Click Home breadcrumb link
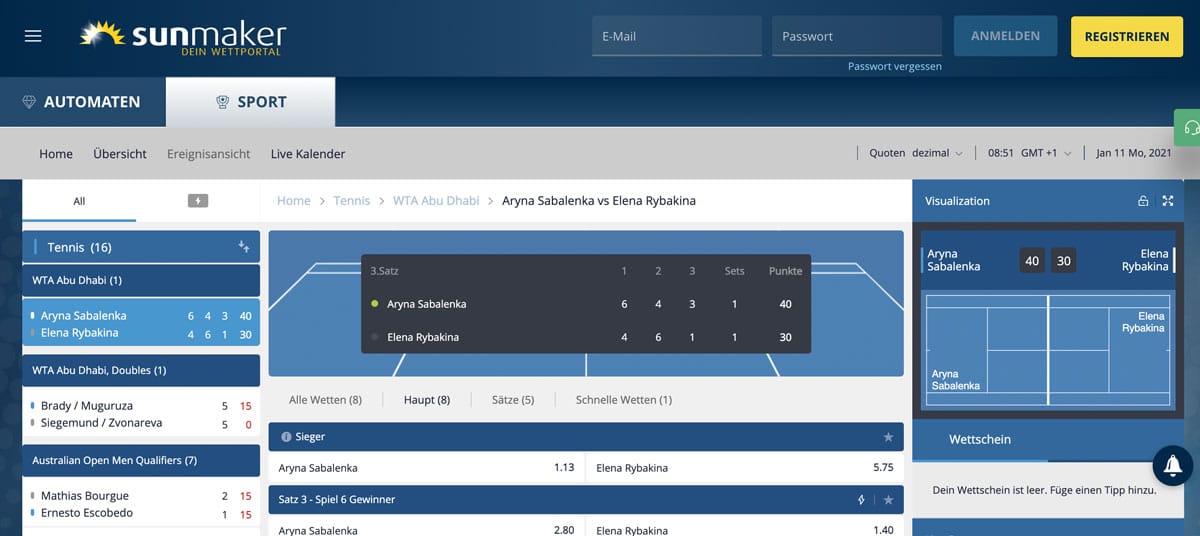 [294, 201]
